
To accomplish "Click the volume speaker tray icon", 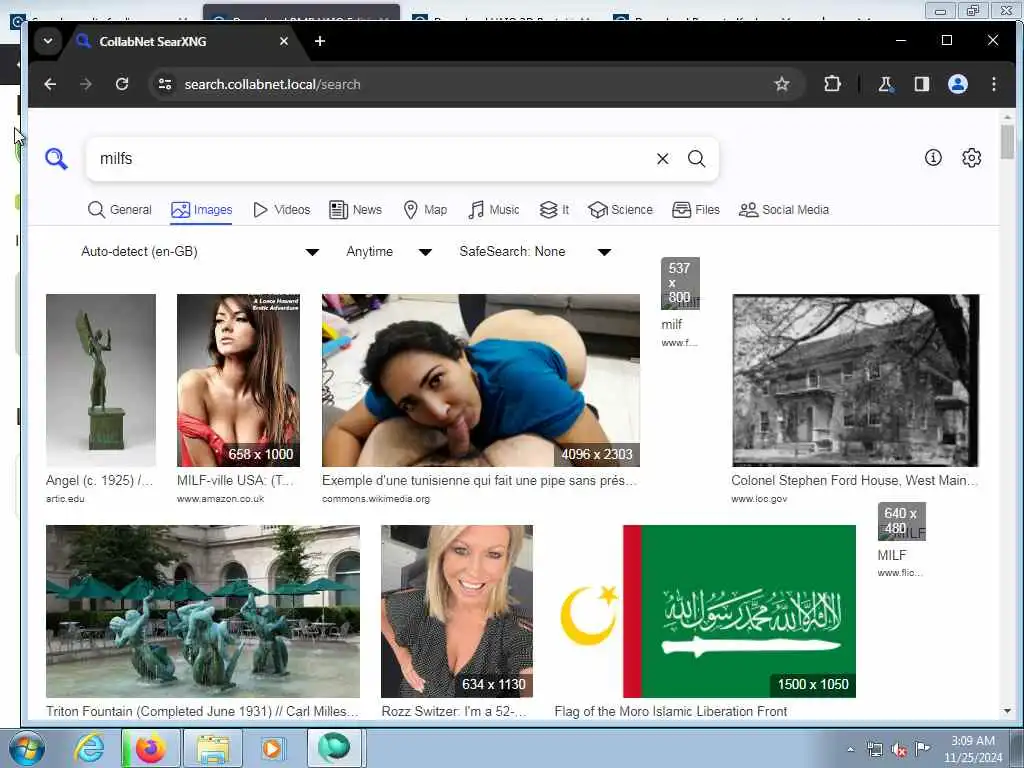I will pyautogui.click(x=898, y=750).
